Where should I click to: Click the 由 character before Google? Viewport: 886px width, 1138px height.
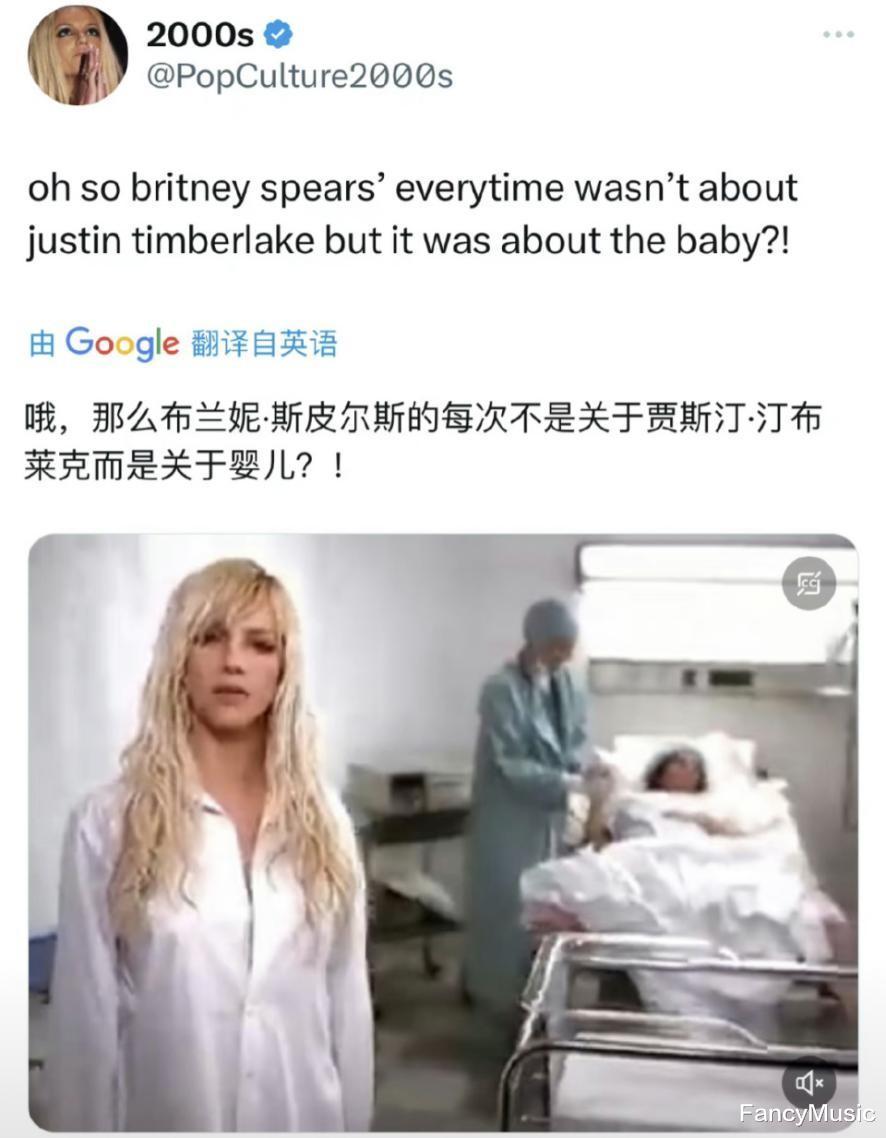(42, 343)
